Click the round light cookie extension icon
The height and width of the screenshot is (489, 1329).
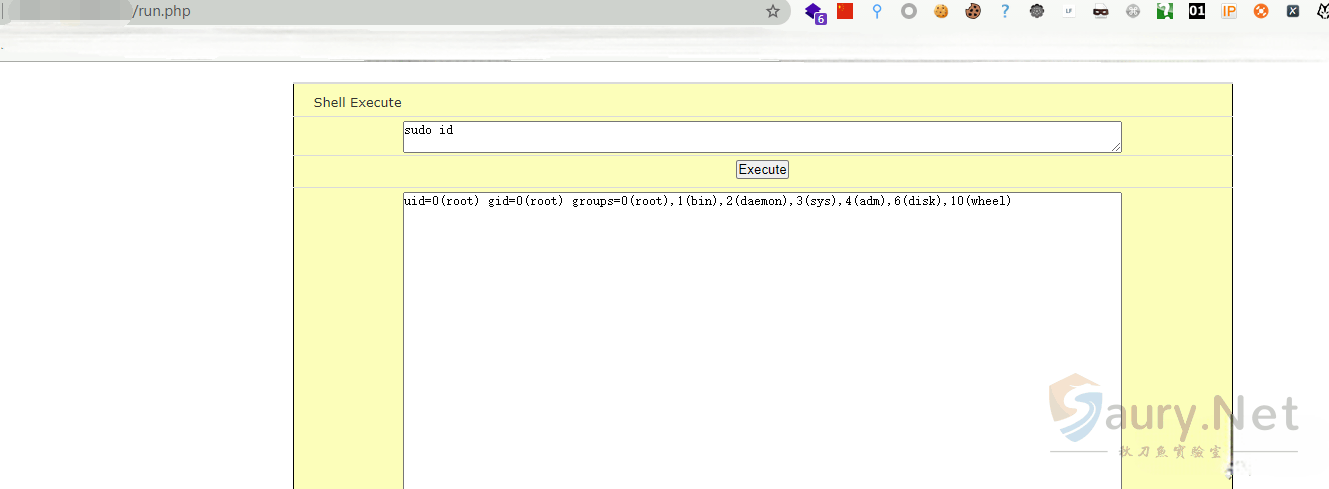[x=940, y=12]
